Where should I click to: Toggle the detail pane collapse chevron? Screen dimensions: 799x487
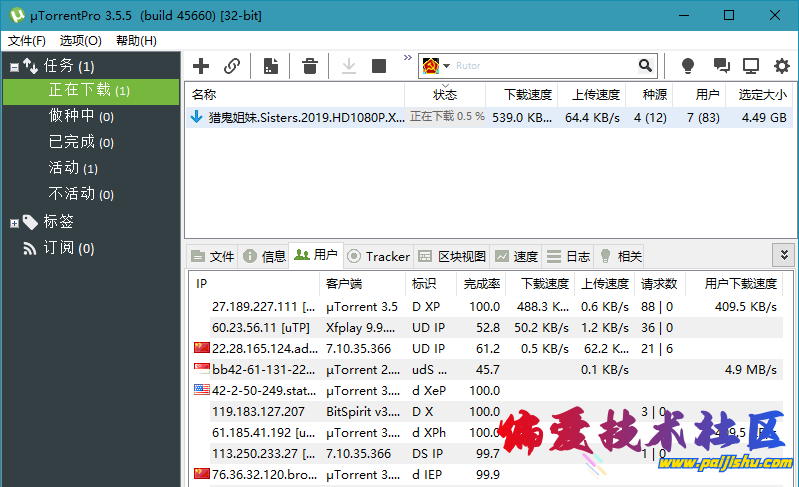[784, 255]
